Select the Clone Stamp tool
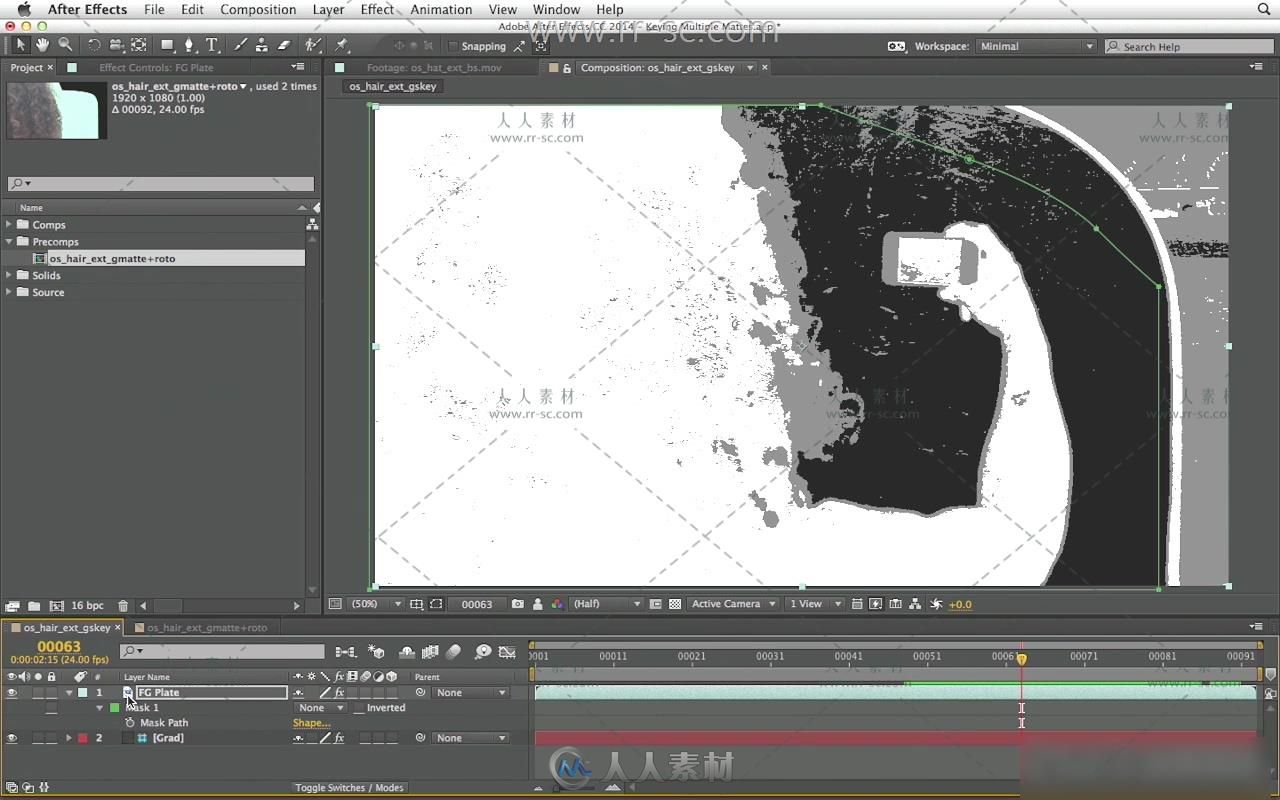The image size is (1280, 800). pyautogui.click(x=261, y=45)
